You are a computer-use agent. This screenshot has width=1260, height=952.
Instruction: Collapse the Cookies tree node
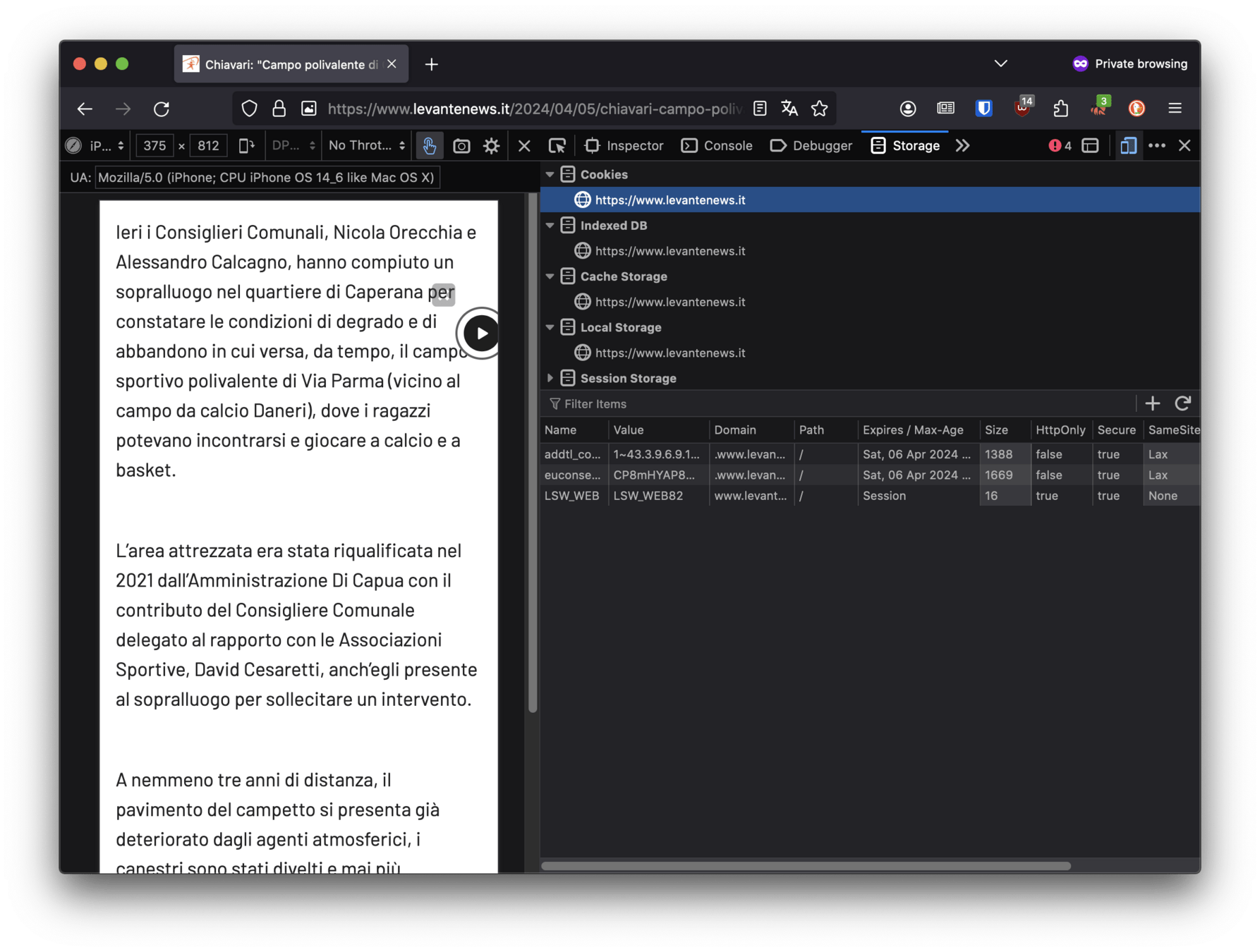pyautogui.click(x=550, y=174)
